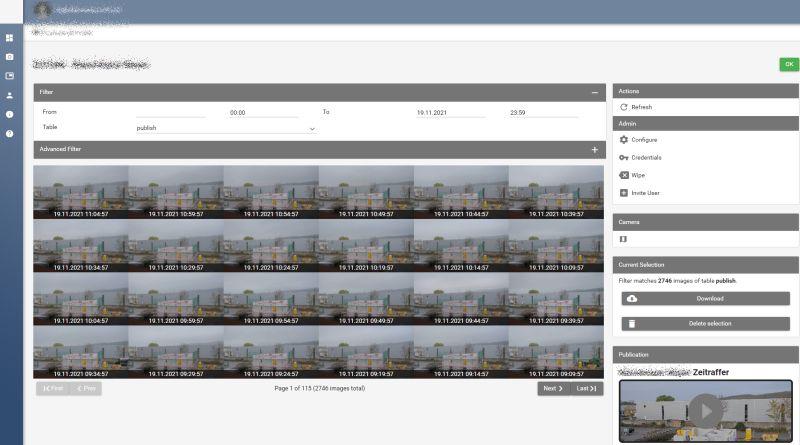
Task: Click the Download button
Action: tap(705, 298)
